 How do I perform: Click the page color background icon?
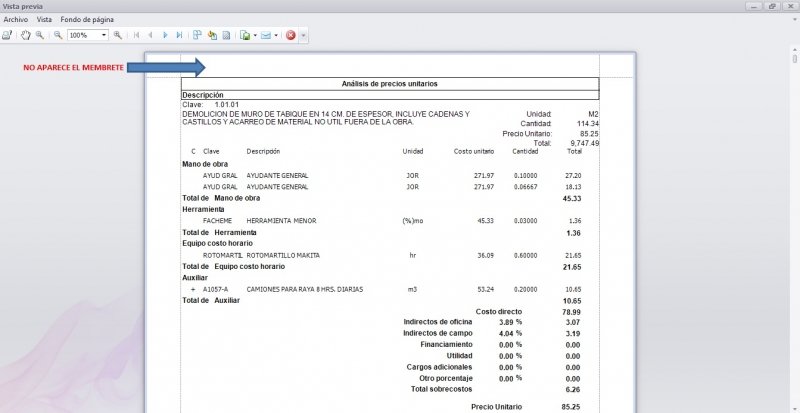click(212, 35)
